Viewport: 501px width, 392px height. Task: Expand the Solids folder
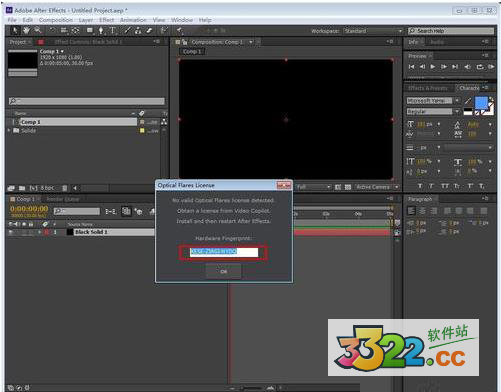pos(9,131)
